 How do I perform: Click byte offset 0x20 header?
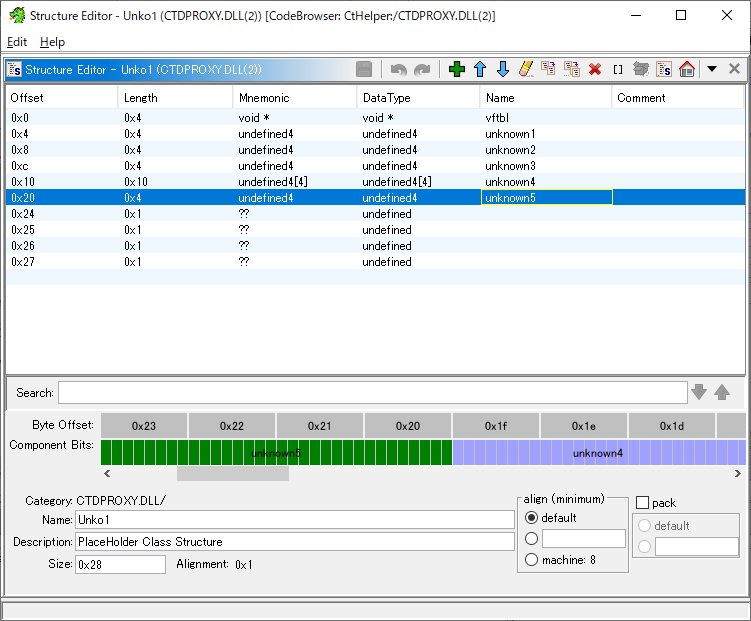[408, 426]
